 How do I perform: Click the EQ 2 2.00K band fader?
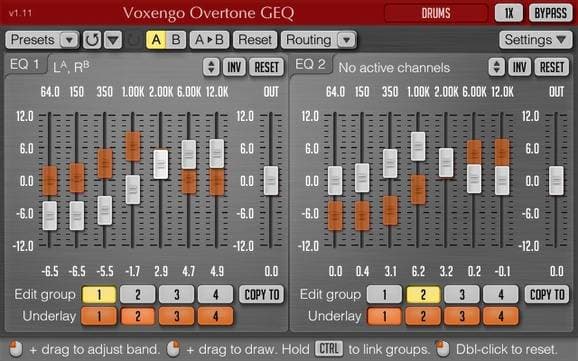(446, 163)
